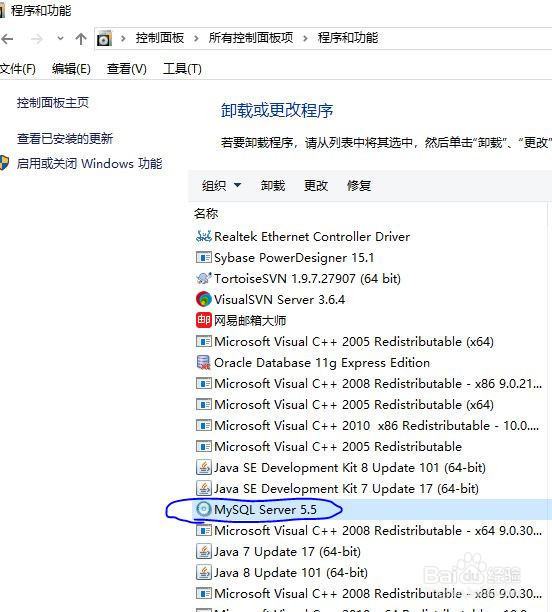
Task: Click the Sybase PowerDesigner 15.1 icon
Action: click(x=203, y=258)
